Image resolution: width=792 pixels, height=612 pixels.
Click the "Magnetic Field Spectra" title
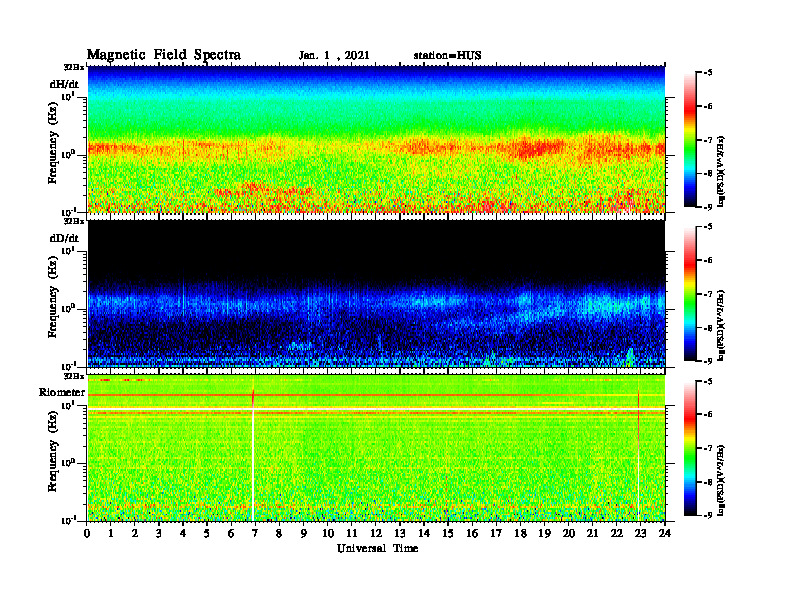pyautogui.click(x=164, y=55)
